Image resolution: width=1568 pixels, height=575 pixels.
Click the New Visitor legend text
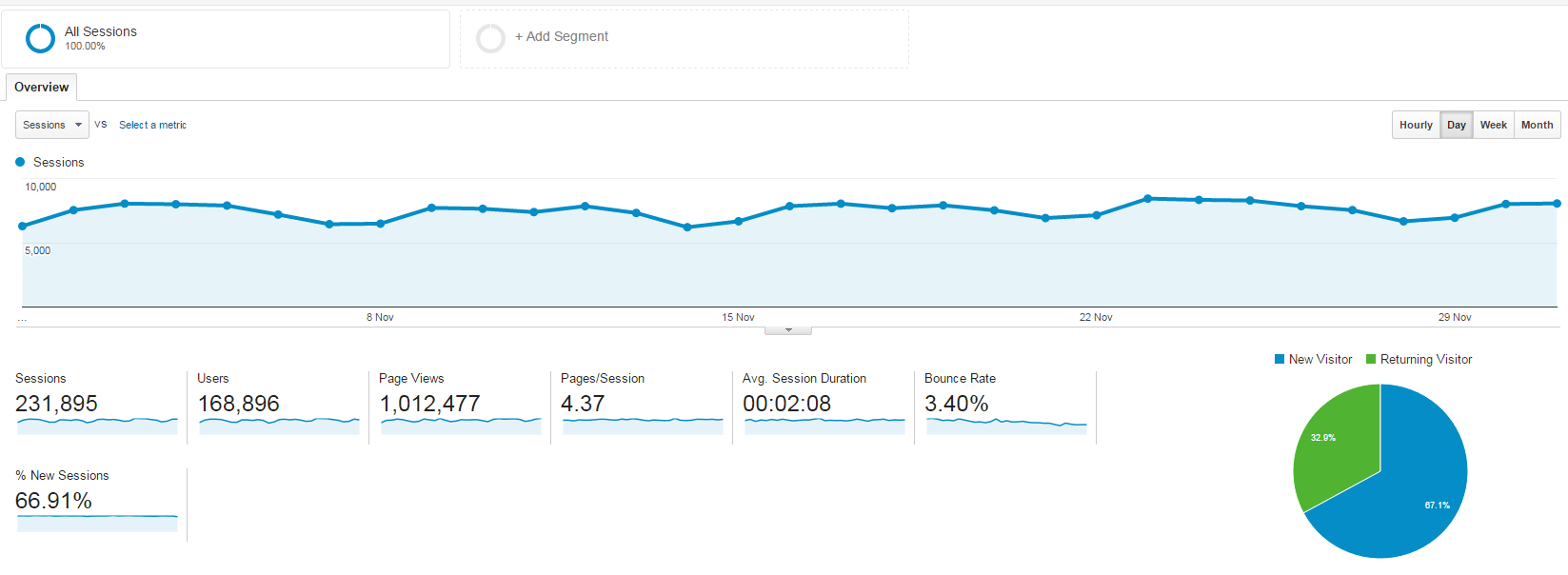(1320, 359)
